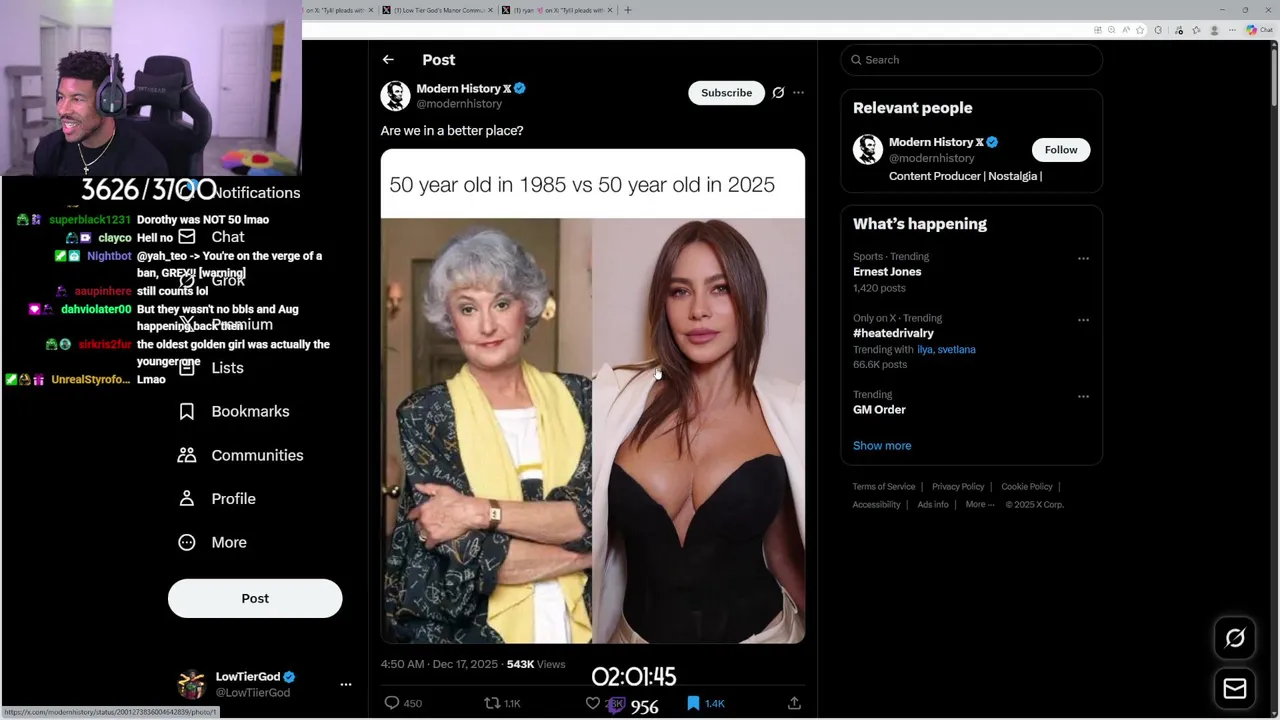The height and width of the screenshot is (720, 1280).
Task: Repost the Modern History X post
Action: (x=492, y=703)
